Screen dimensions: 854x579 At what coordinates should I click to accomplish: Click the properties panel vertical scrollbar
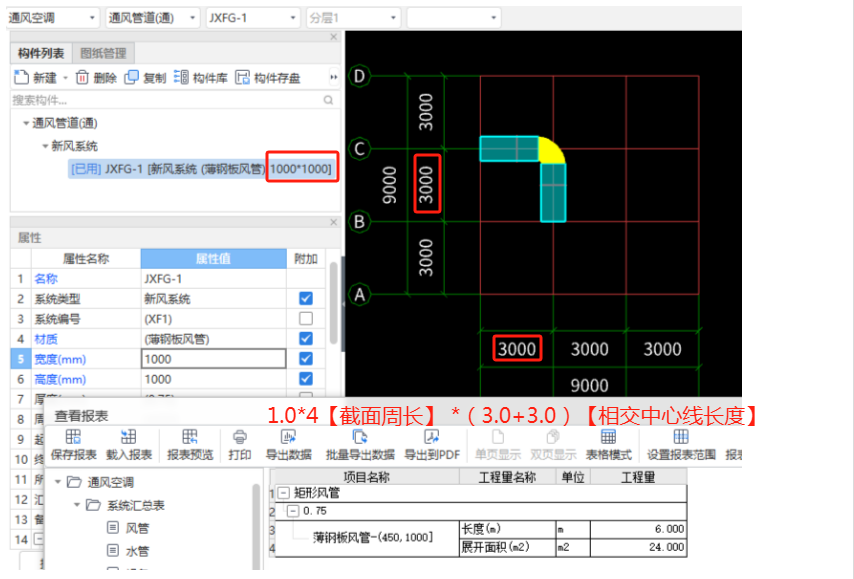[x=333, y=302]
